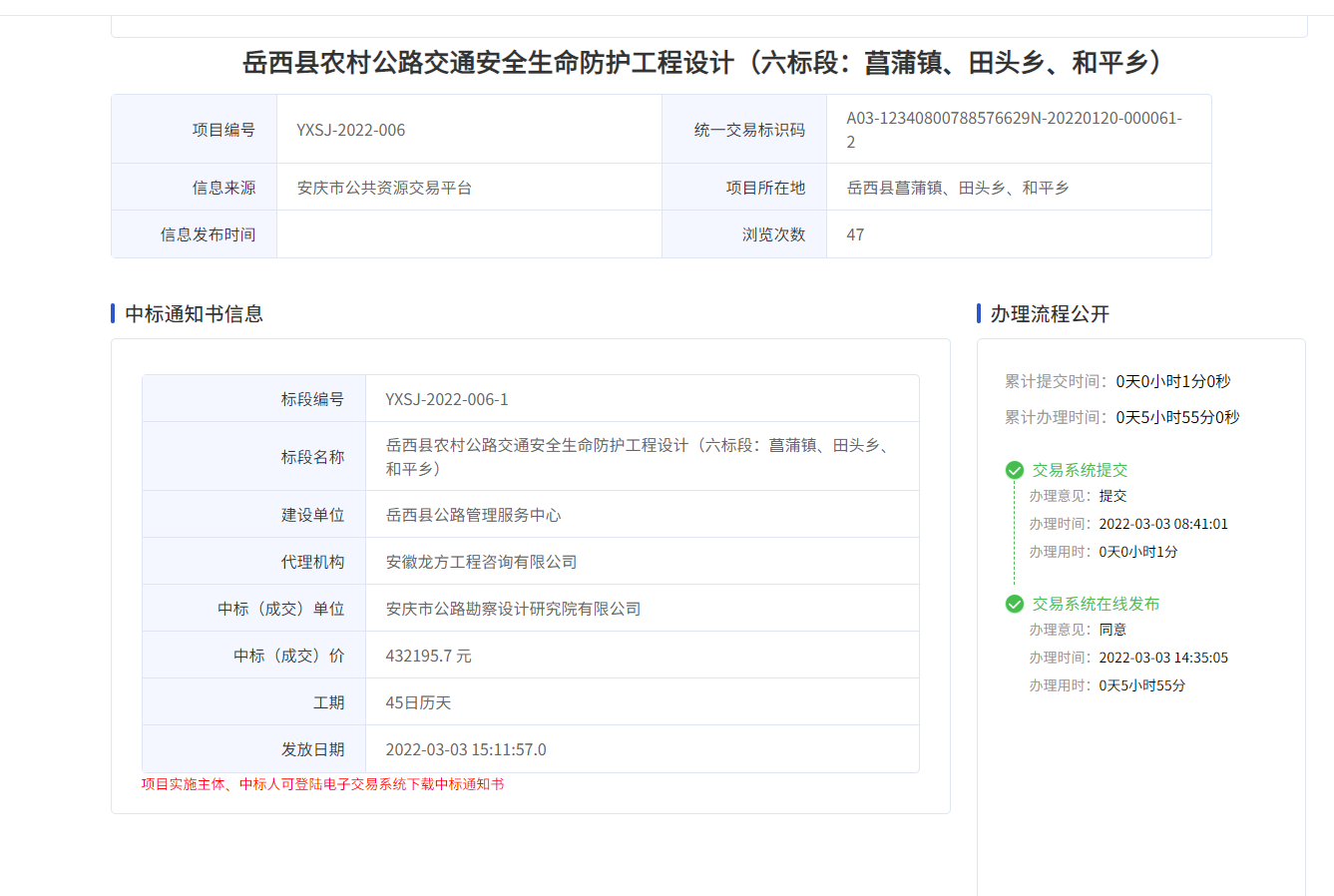Click the 发放日期 value 2022-03-03 15:11:57.0
1334x896 pixels.
[x=466, y=749]
